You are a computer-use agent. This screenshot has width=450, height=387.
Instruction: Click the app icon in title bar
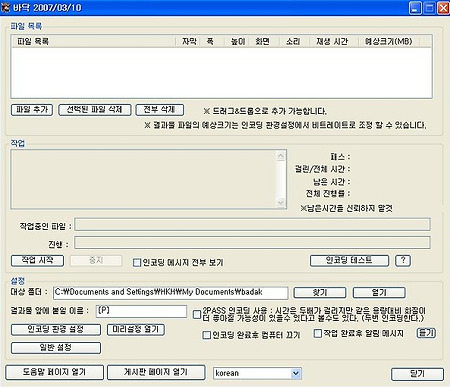point(6,7)
